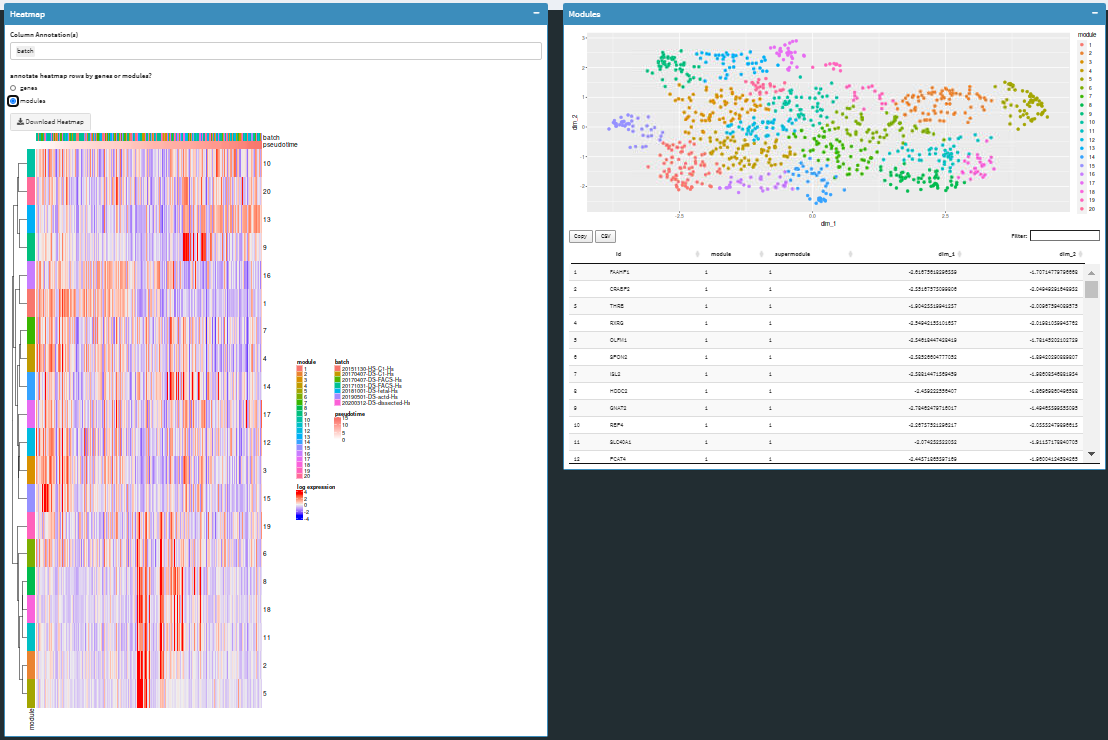Image resolution: width=1108 pixels, height=740 pixels.
Task: Select the genes radio button
Action: tap(13, 88)
